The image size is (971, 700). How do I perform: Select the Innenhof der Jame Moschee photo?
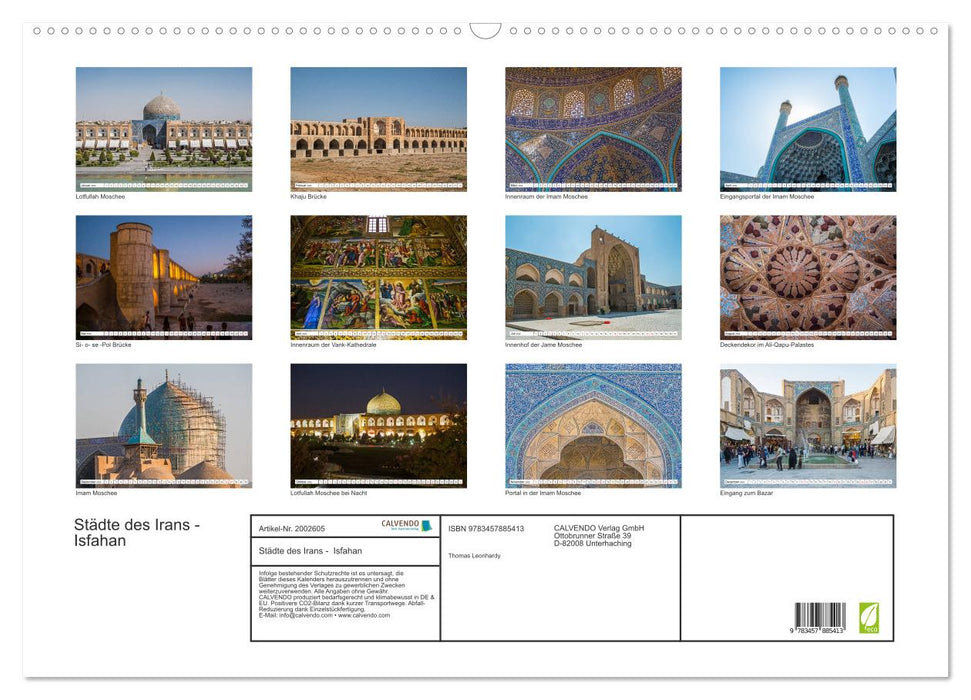pos(593,275)
